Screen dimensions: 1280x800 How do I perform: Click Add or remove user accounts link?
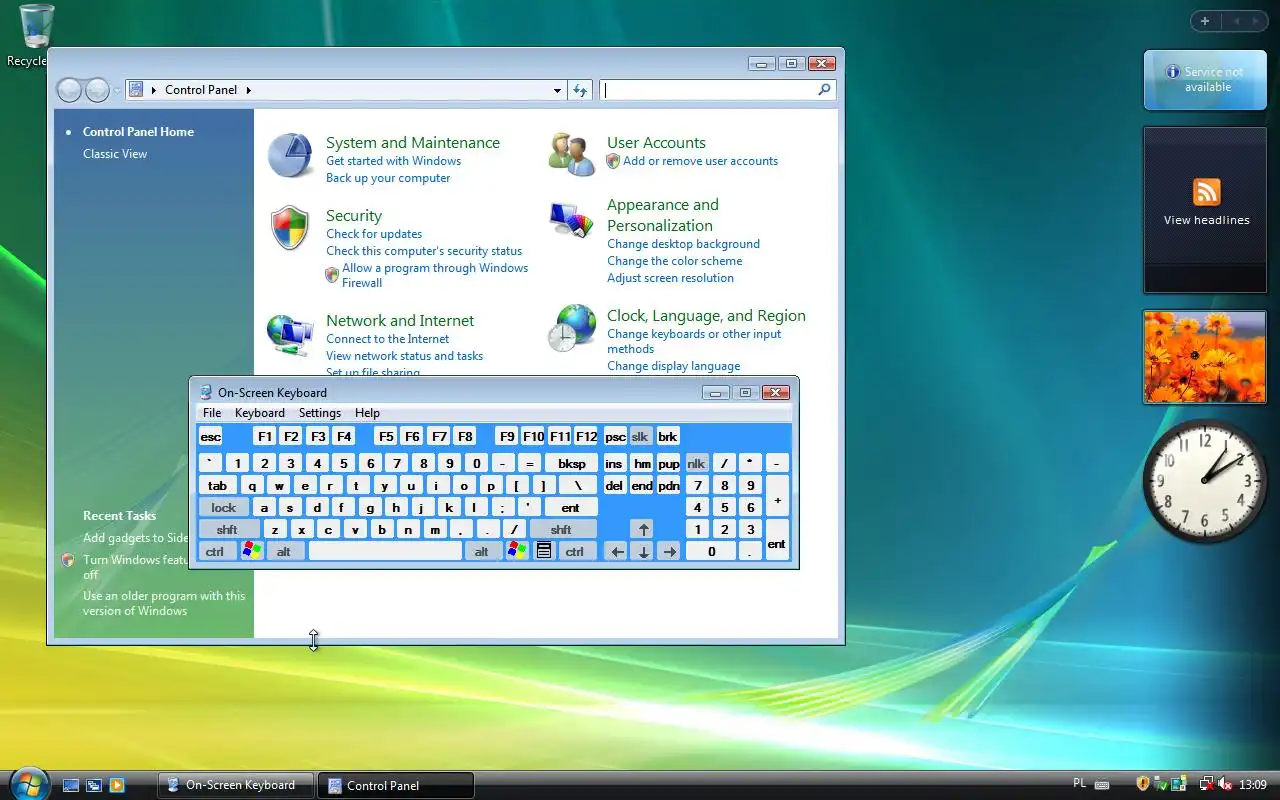[700, 161]
